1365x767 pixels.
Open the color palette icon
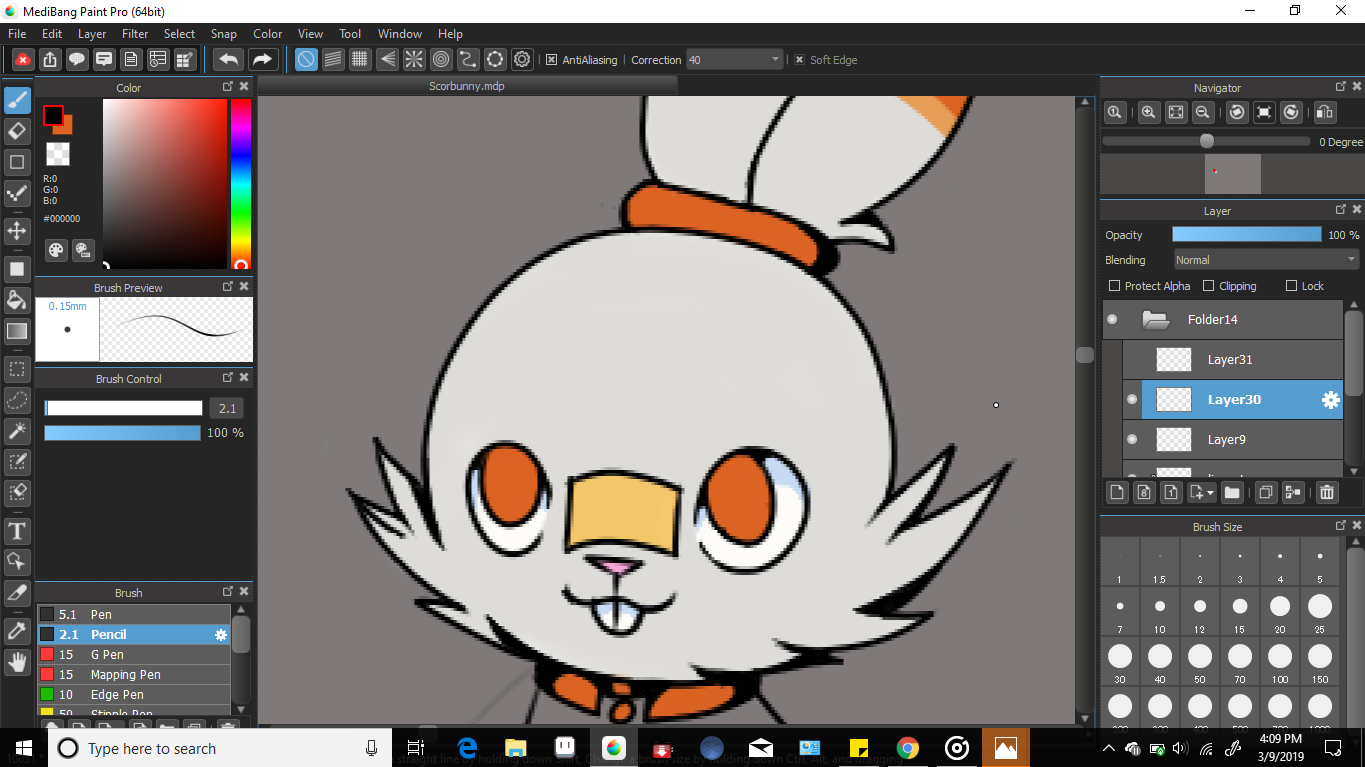click(x=57, y=250)
